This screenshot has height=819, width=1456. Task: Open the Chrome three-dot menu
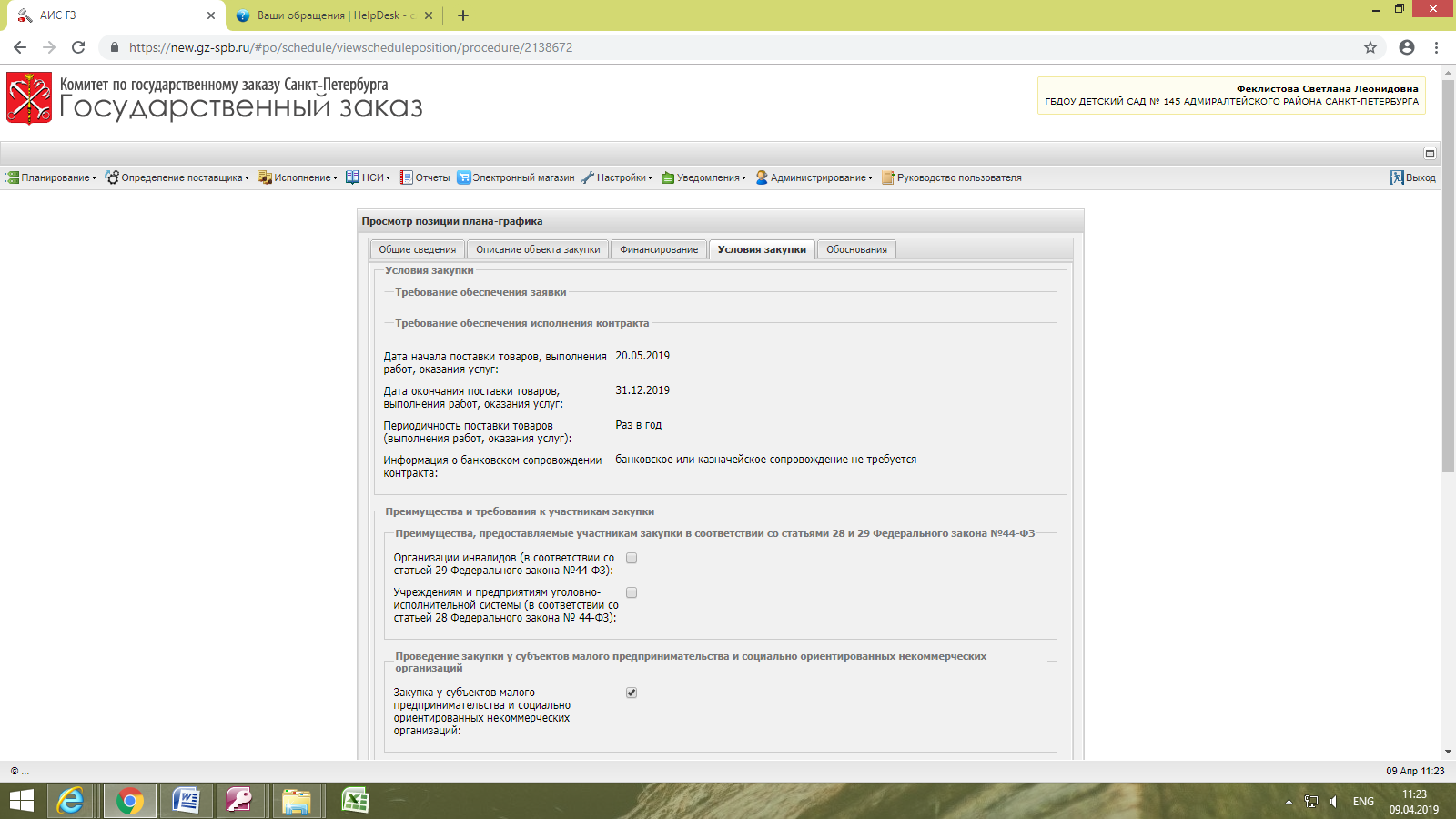[1437, 47]
